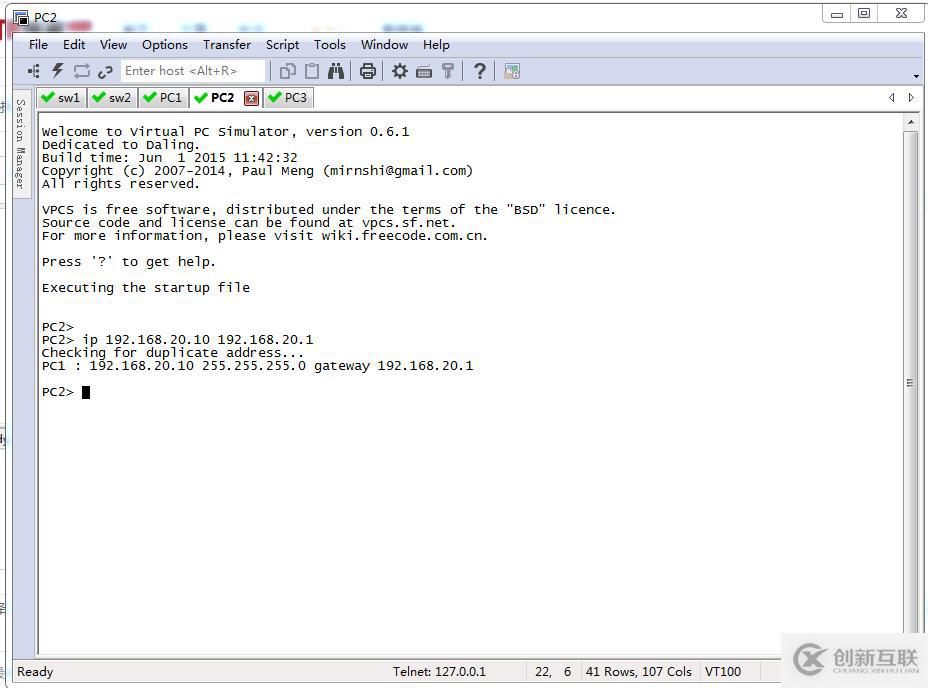Open the Session Manager toolbar icon
Image resolution: width=928 pixels, height=688 pixels.
(34, 72)
